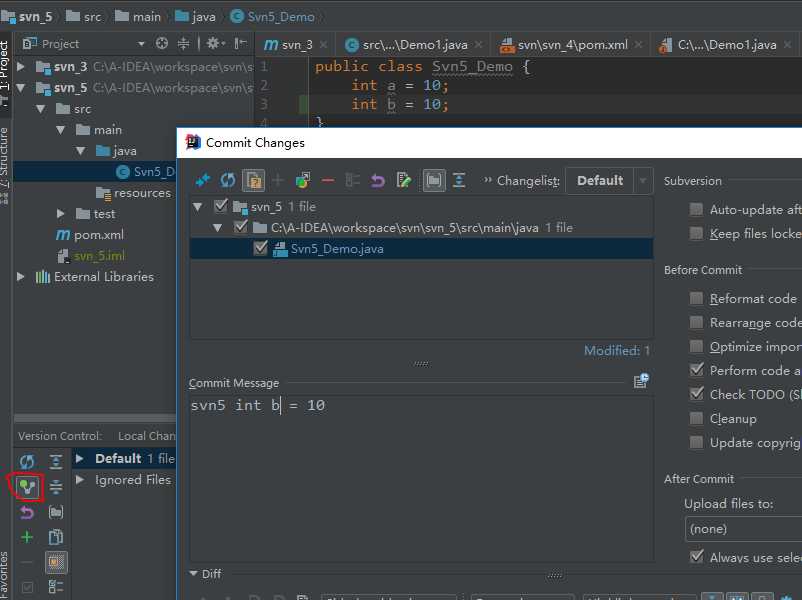Toggle Group by Directory in Version Control panel

(56, 512)
